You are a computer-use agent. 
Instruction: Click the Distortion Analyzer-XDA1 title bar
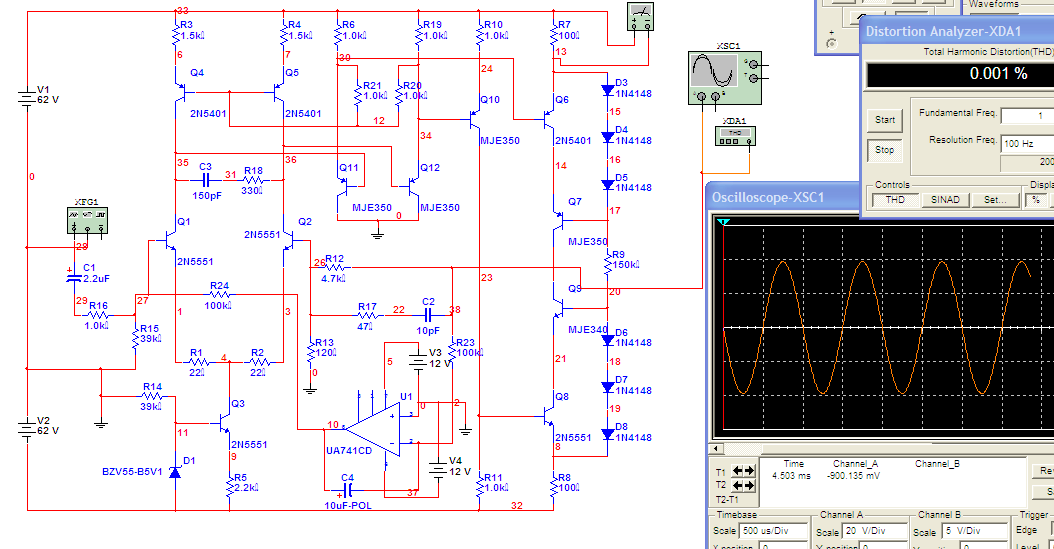[x=957, y=31]
